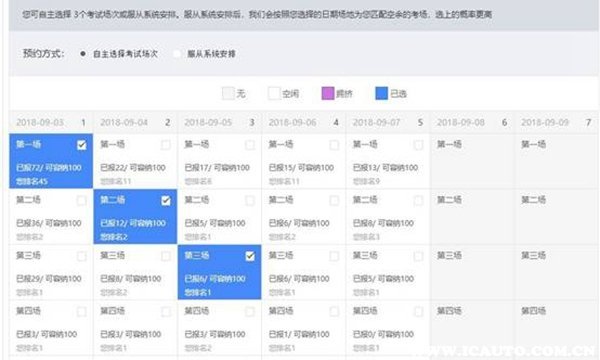This screenshot has width=600, height=360.
Task: Select the 自主选择考试场次 radio option
Action: point(83,54)
